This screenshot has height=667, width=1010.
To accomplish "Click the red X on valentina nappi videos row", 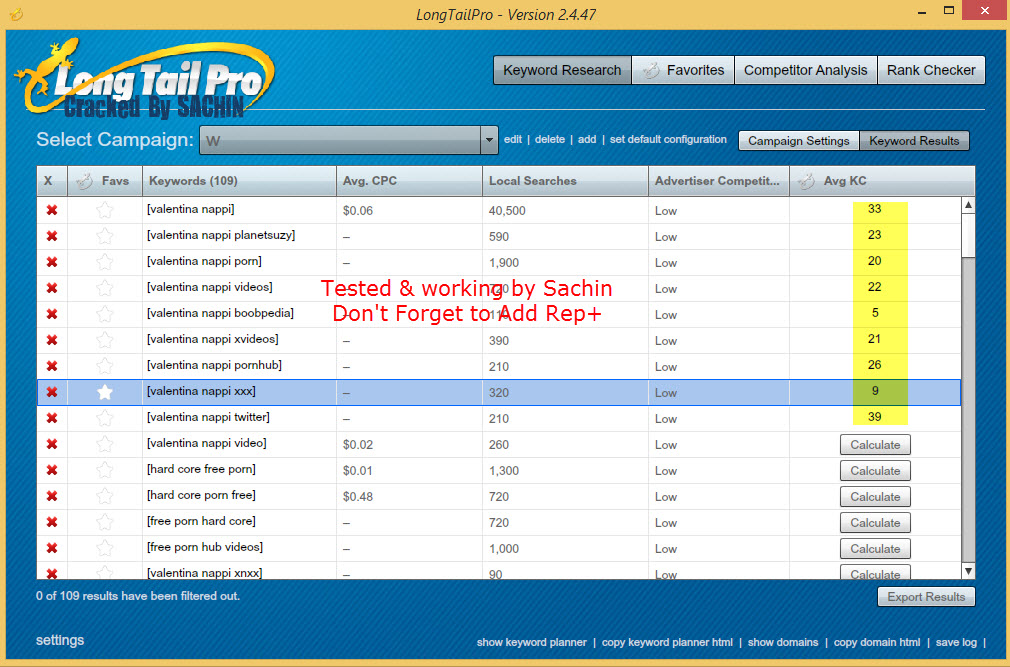I will click(x=52, y=288).
